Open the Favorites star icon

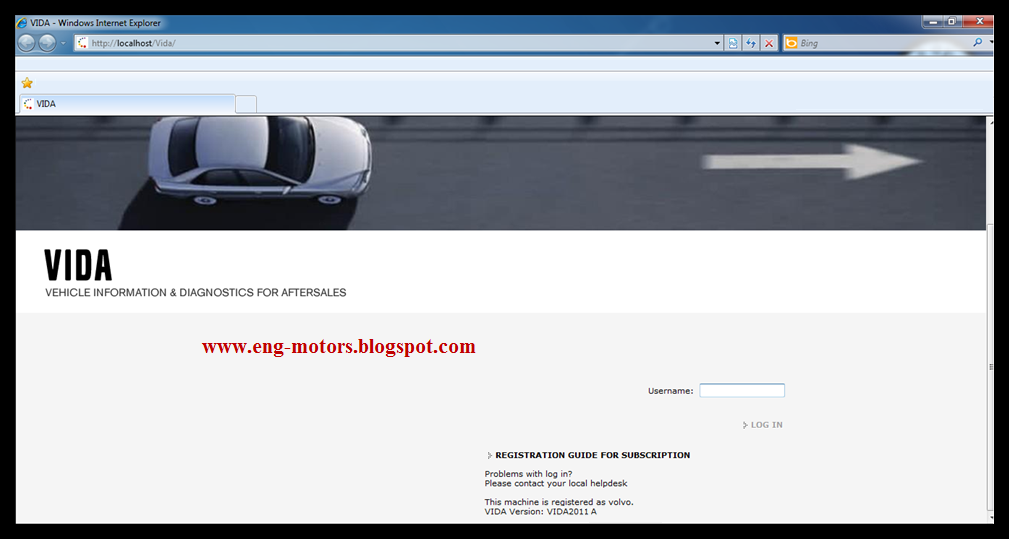(x=27, y=83)
